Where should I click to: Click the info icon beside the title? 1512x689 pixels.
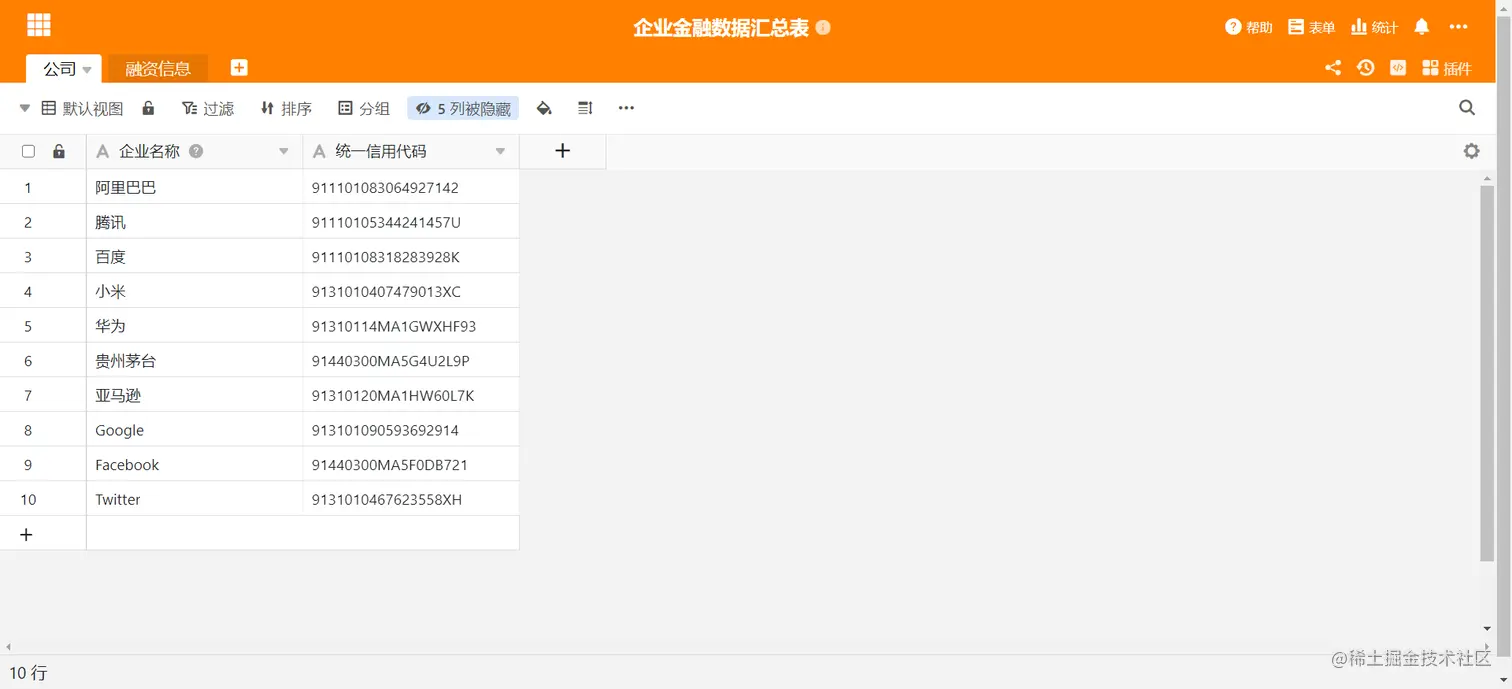point(823,27)
